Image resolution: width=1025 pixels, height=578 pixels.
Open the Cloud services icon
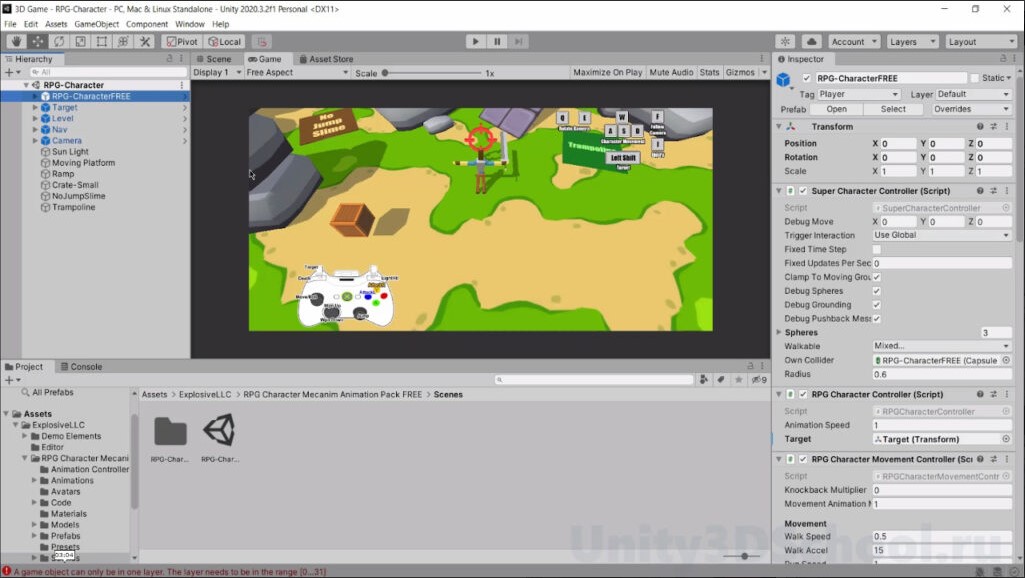pos(811,41)
